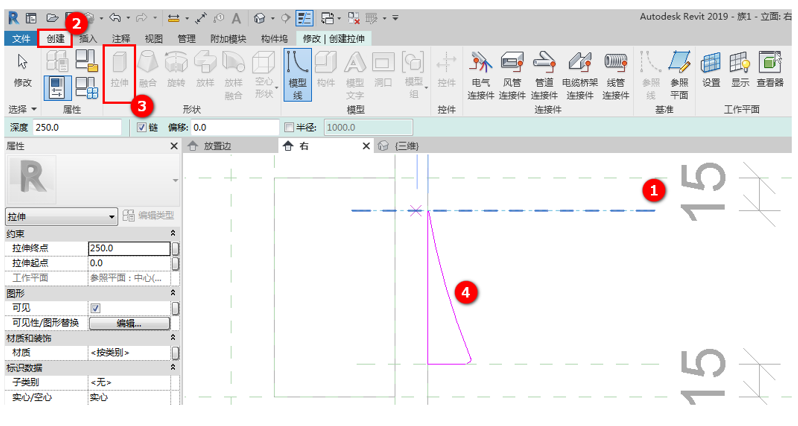Select the 模型线 (Model Line) tool
Image resolution: width=798 pixels, height=426 pixels.
point(298,75)
